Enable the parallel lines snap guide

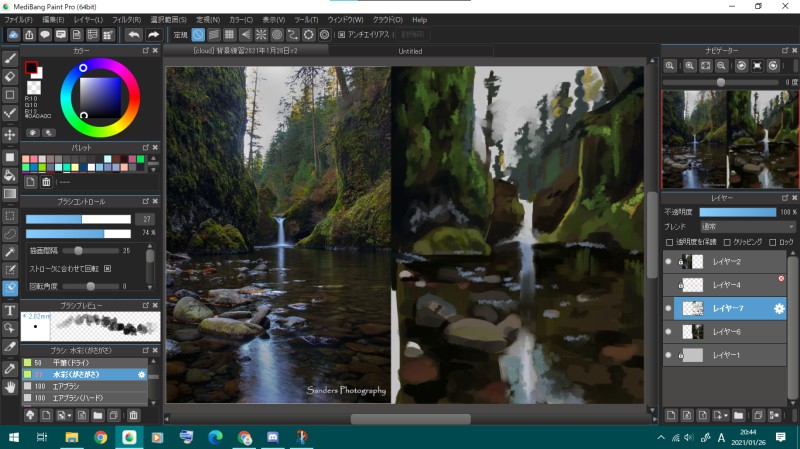(x=214, y=35)
